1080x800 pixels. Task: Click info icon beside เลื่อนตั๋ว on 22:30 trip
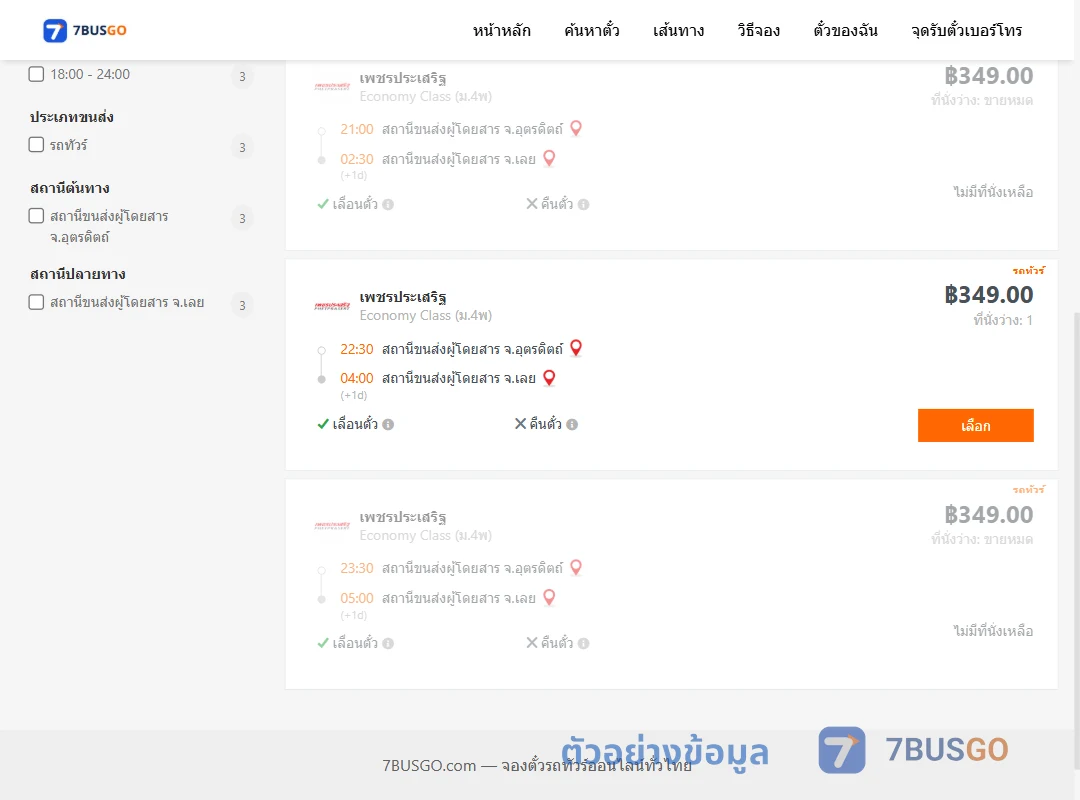coord(388,424)
